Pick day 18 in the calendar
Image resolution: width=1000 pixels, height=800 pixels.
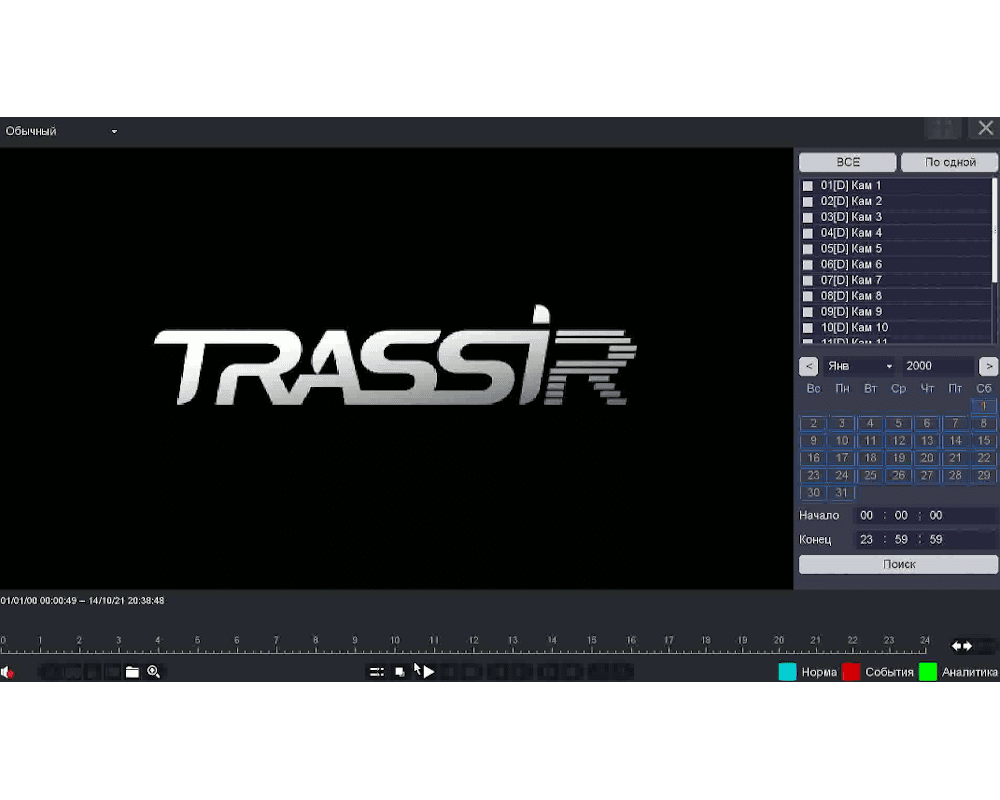[870, 458]
